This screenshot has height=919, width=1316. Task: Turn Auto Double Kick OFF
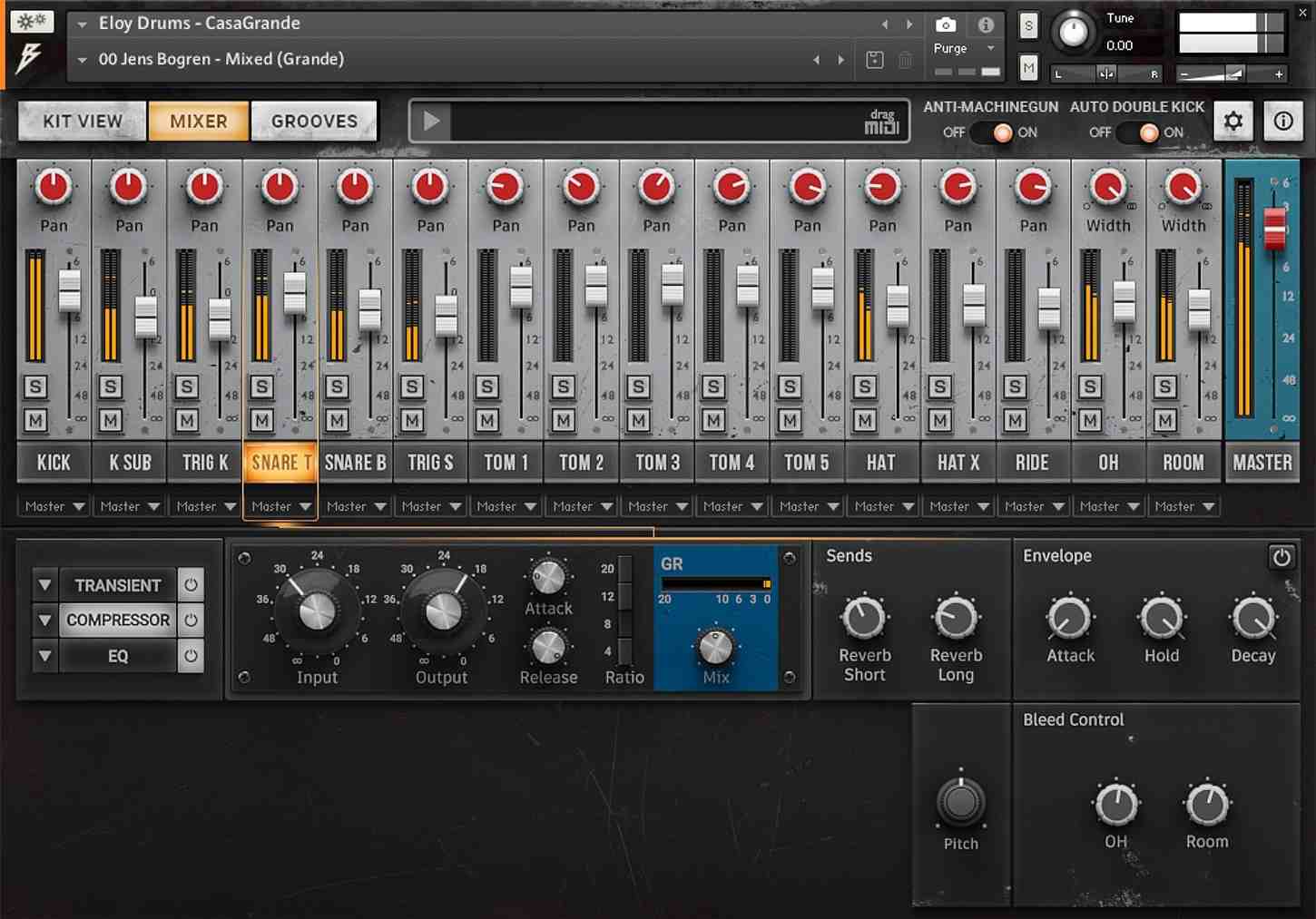[1130, 132]
